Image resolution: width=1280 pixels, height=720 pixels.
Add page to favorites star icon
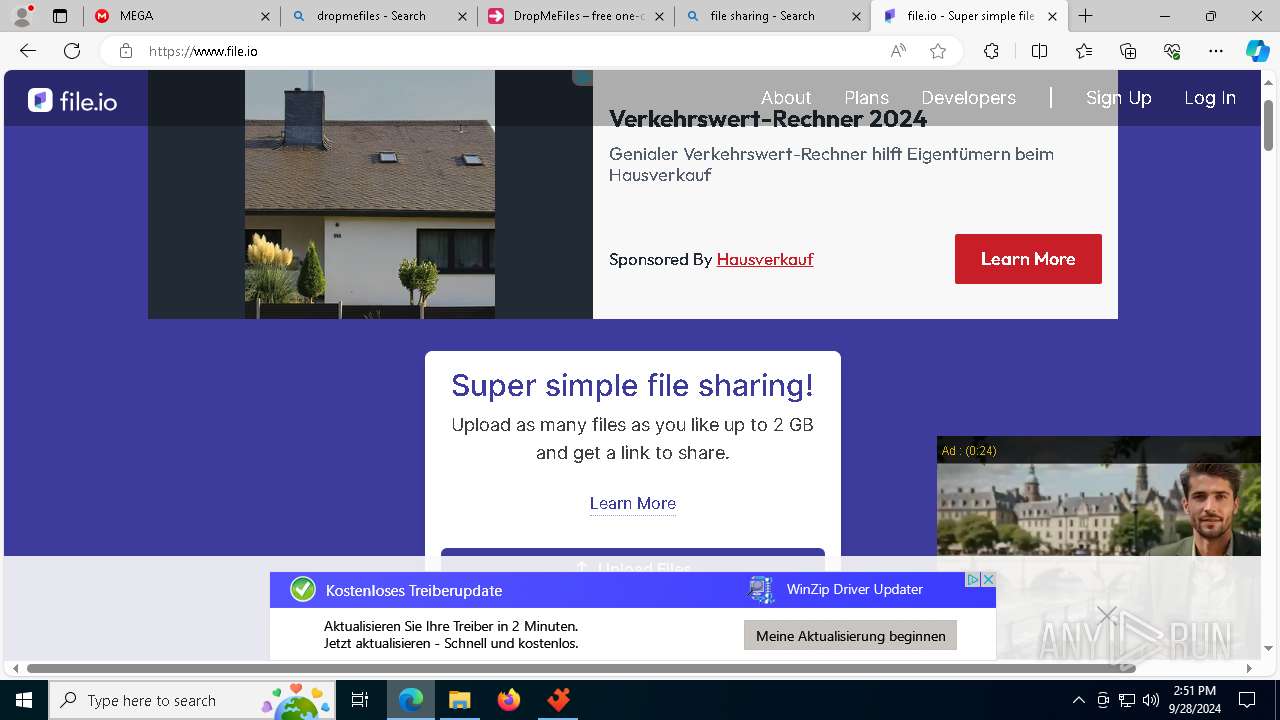pos(938,51)
